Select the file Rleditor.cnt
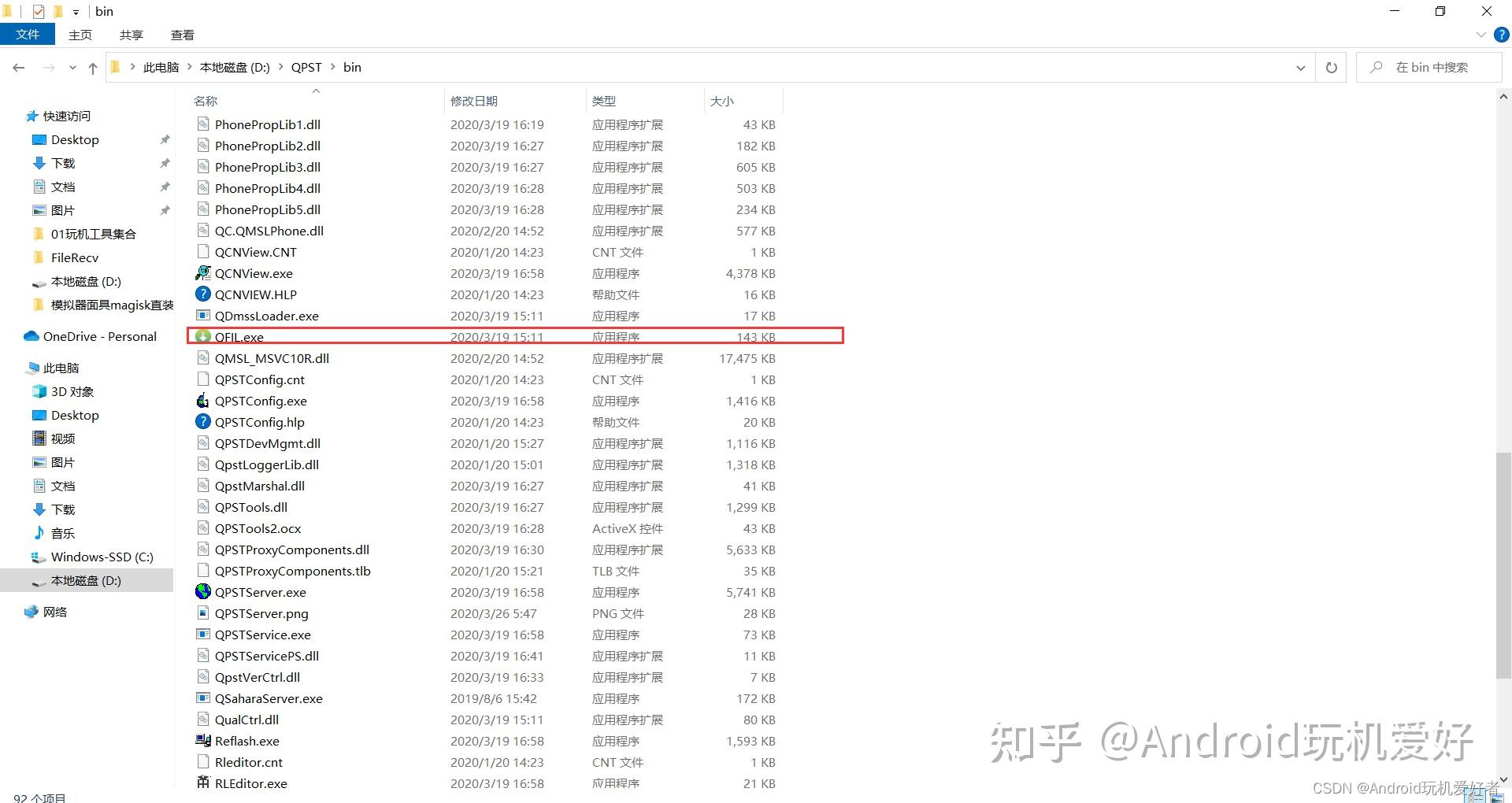The width and height of the screenshot is (1512, 803). click(249, 762)
